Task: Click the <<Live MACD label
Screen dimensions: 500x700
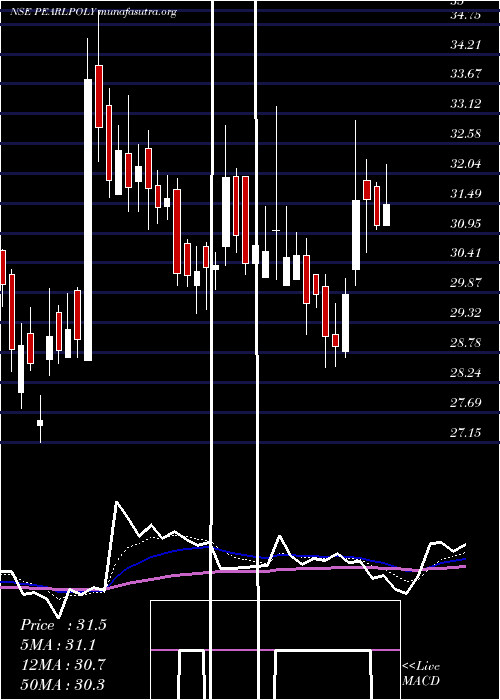Action: [421, 673]
